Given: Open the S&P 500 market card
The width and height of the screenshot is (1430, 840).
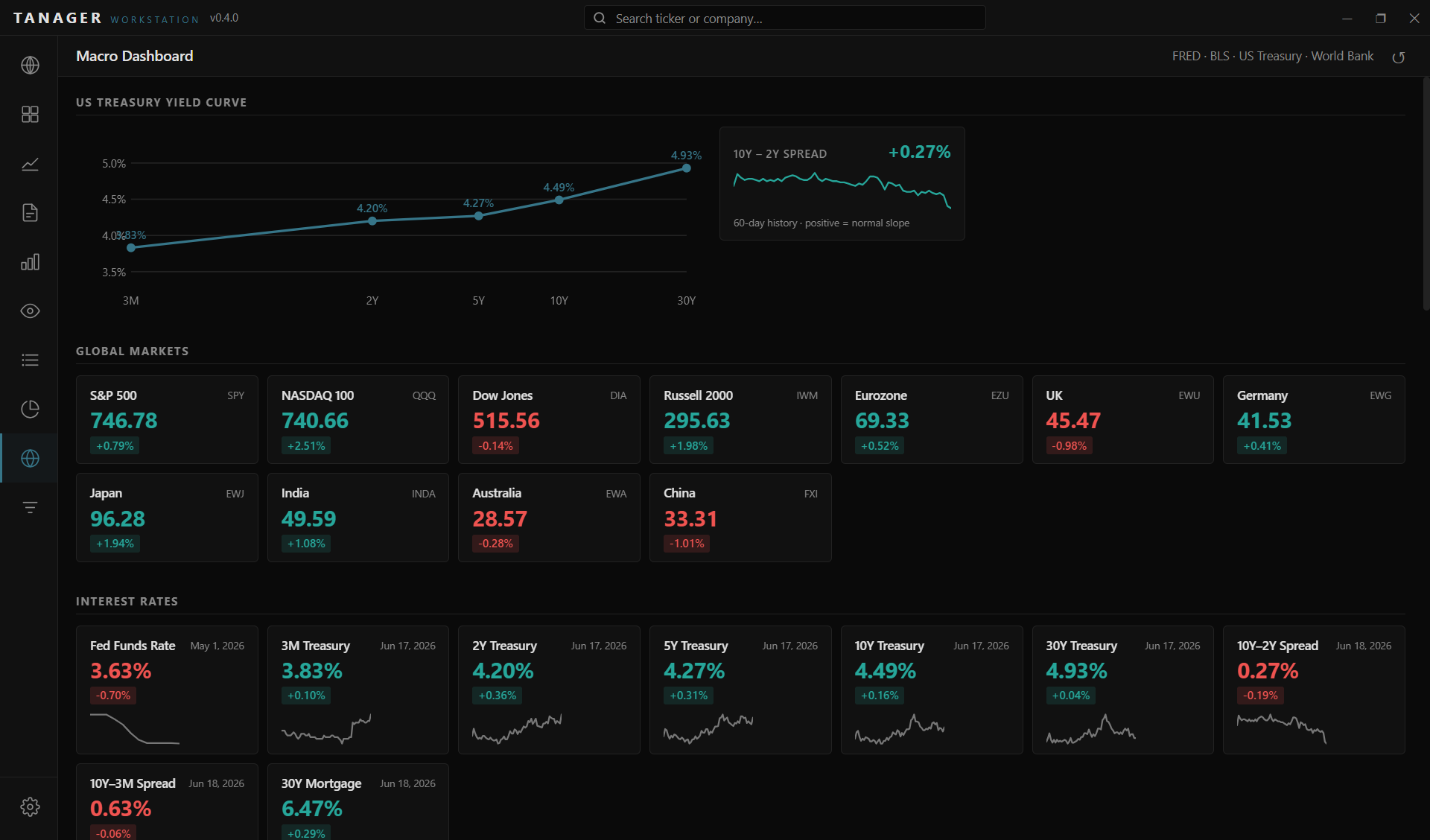Looking at the screenshot, I should click(x=167, y=420).
